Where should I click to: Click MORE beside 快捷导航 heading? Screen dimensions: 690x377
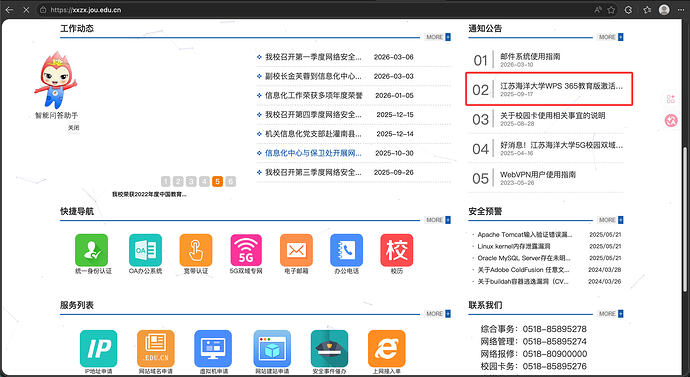(438, 220)
